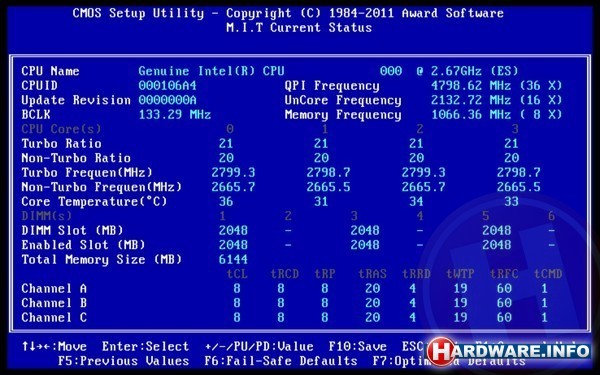The height and width of the screenshot is (375, 600).
Task: Select the QPI Frequency label
Action: [x=332, y=86]
